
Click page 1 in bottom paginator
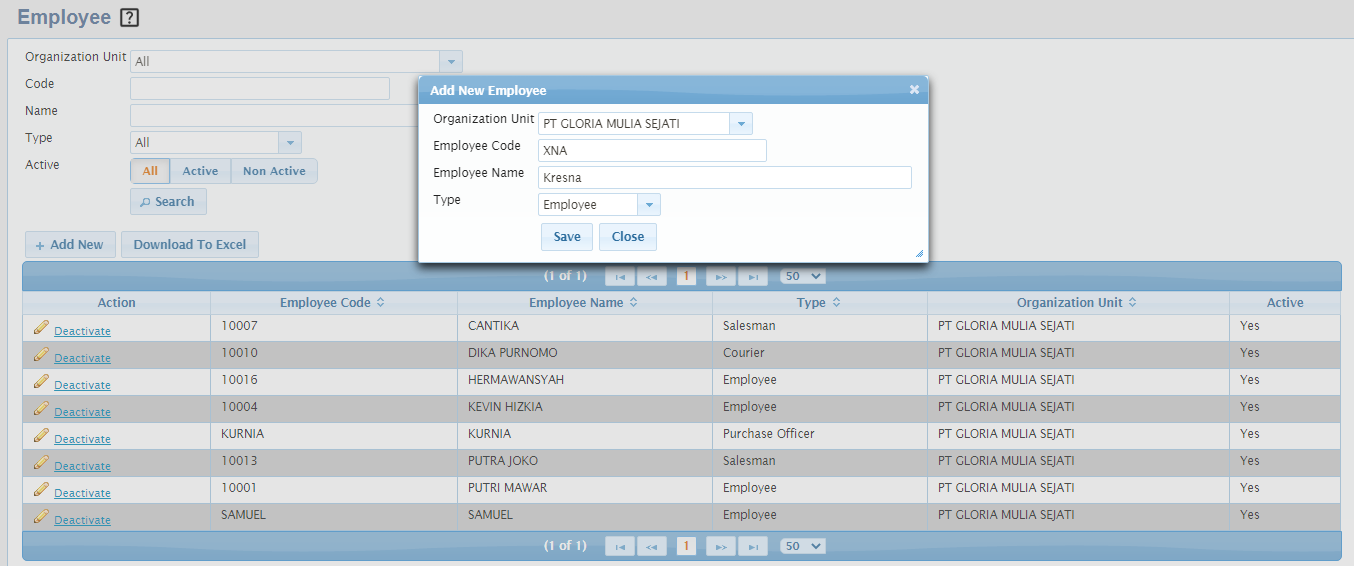(686, 546)
